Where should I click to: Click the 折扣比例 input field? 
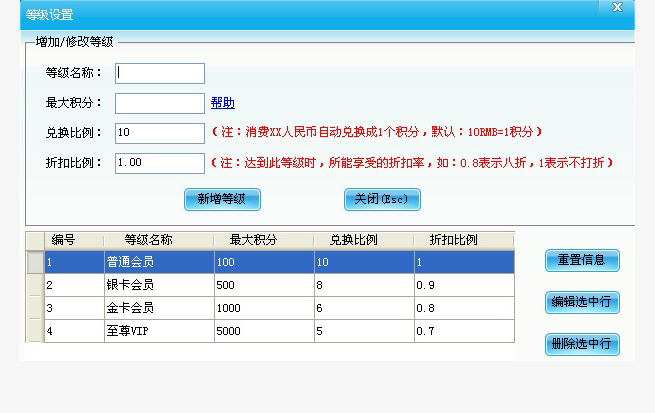click(x=160, y=162)
